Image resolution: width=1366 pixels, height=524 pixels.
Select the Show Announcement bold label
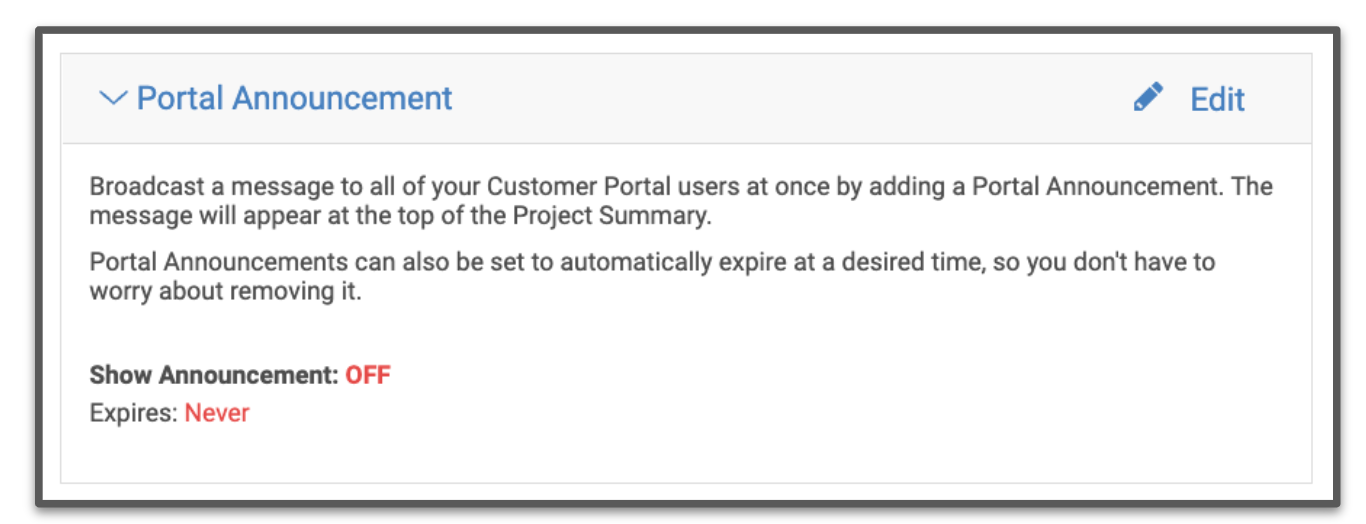pos(214,375)
